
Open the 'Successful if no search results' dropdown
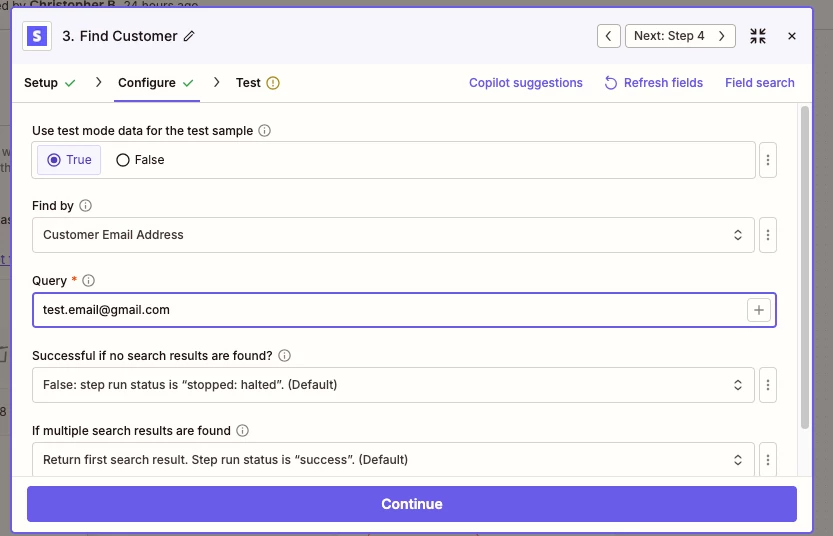(x=393, y=385)
